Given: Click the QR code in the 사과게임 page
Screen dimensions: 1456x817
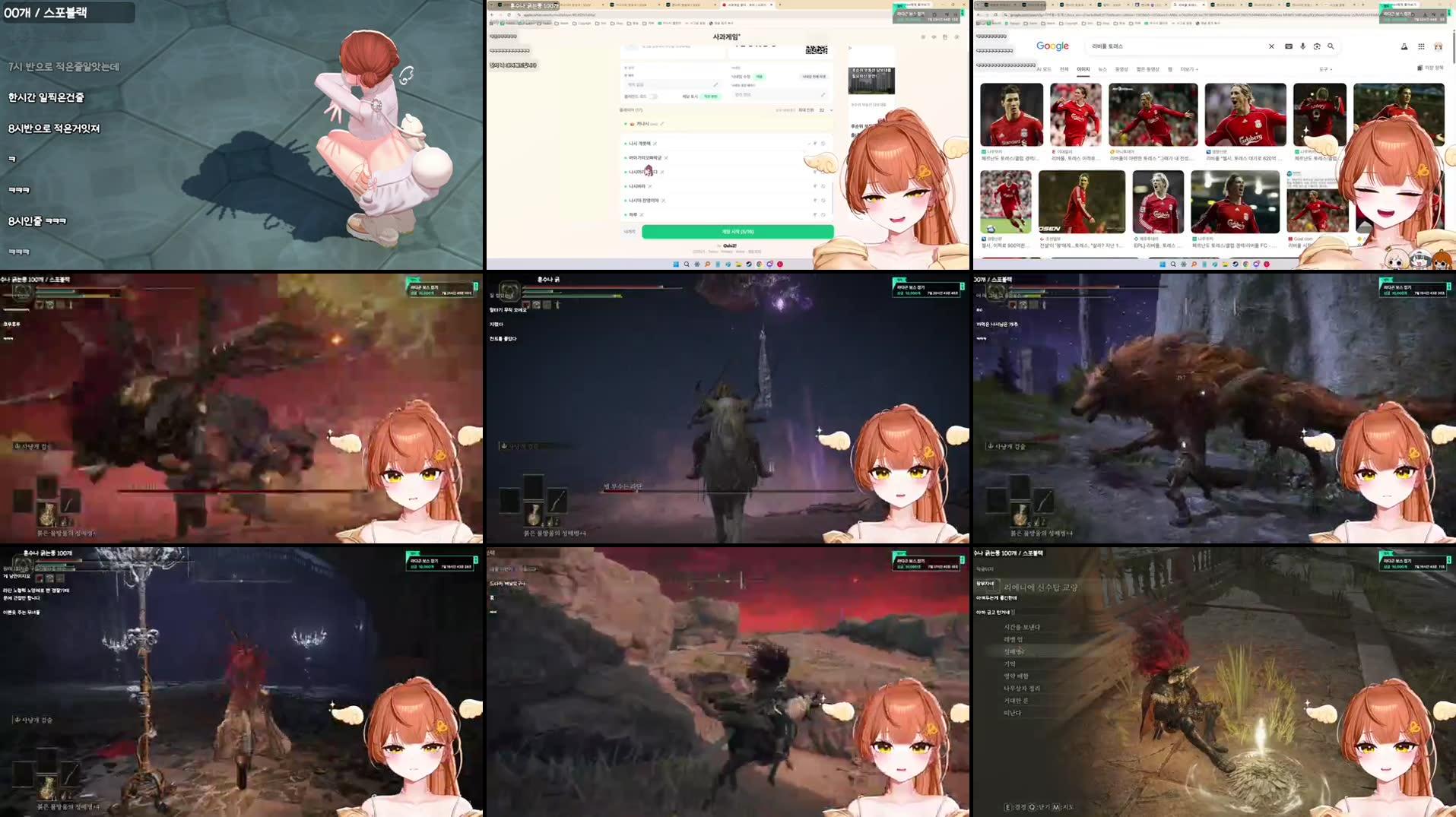Looking at the screenshot, I should click(x=816, y=49).
